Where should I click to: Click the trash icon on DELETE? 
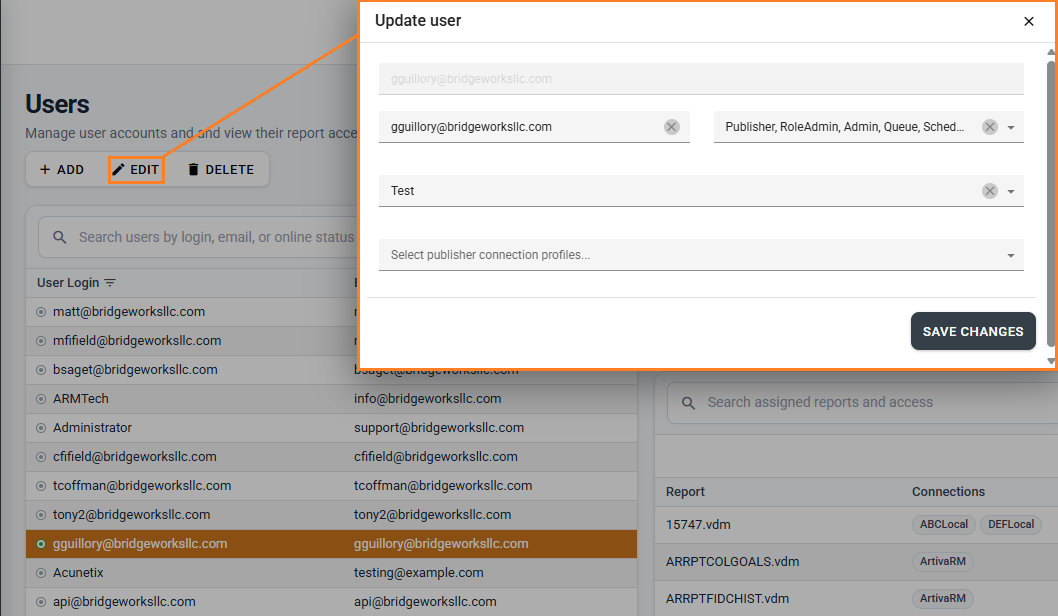coord(193,169)
